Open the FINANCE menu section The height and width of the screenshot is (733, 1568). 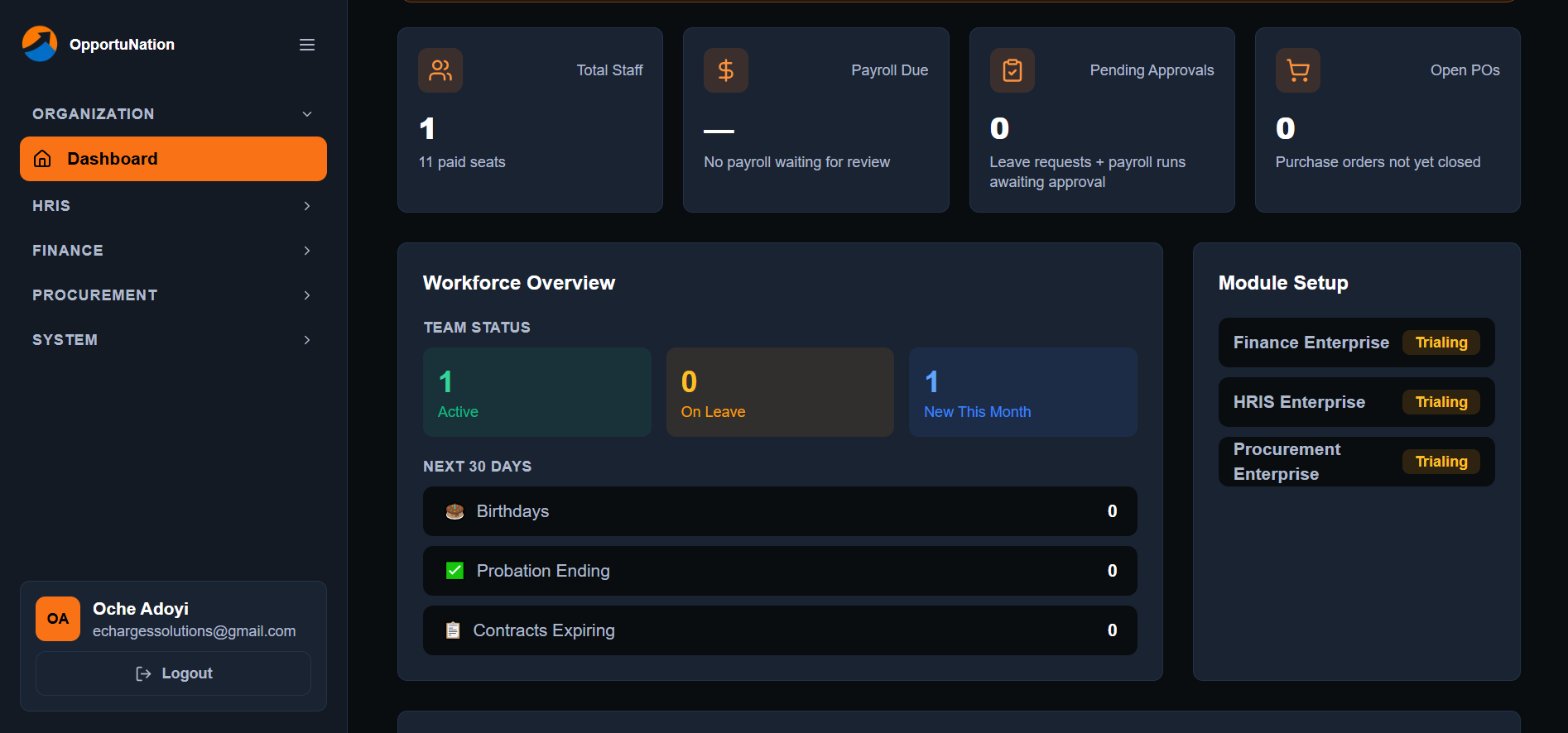[x=173, y=251]
